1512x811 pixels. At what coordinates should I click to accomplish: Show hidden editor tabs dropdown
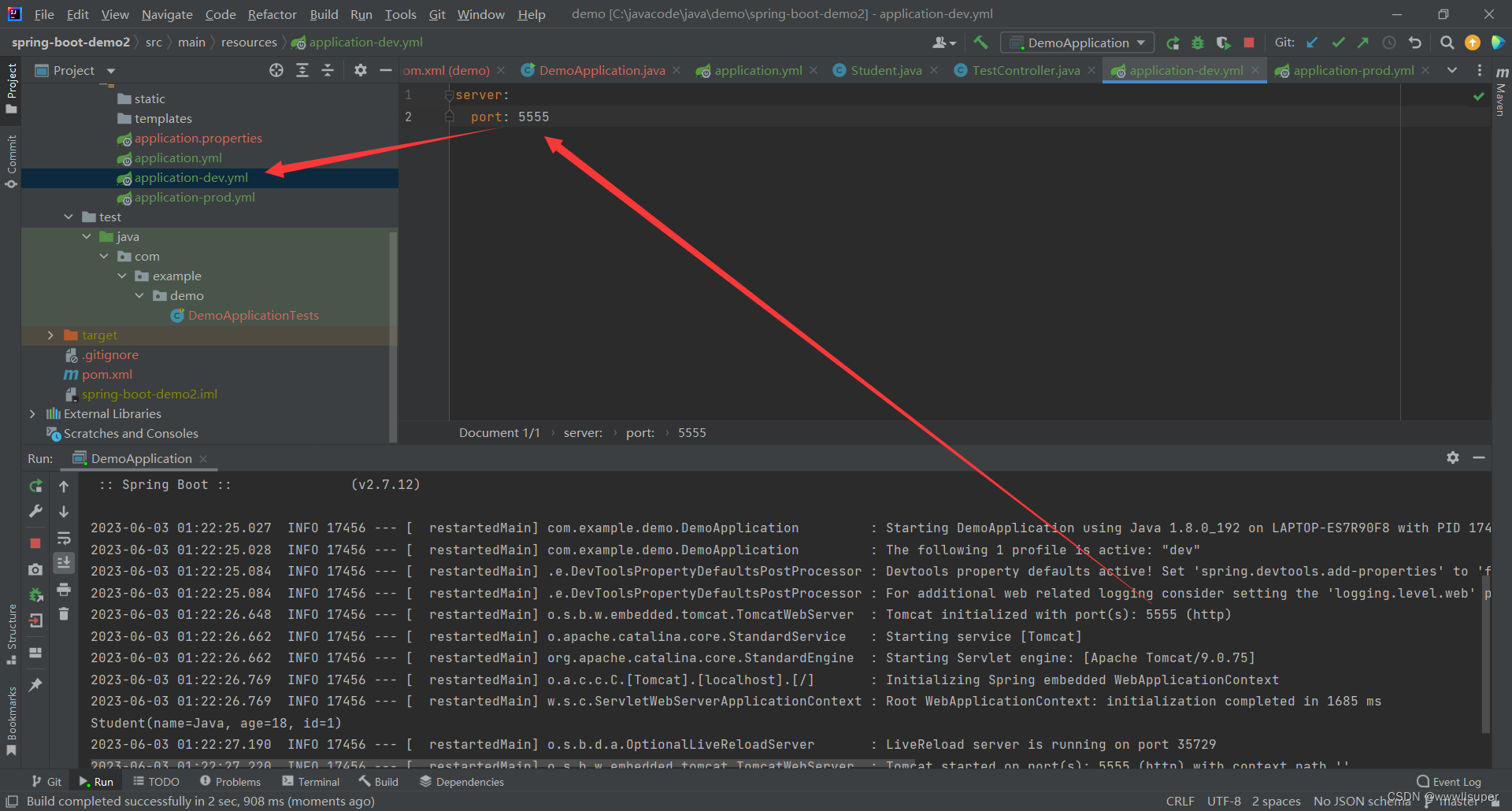tap(1452, 70)
